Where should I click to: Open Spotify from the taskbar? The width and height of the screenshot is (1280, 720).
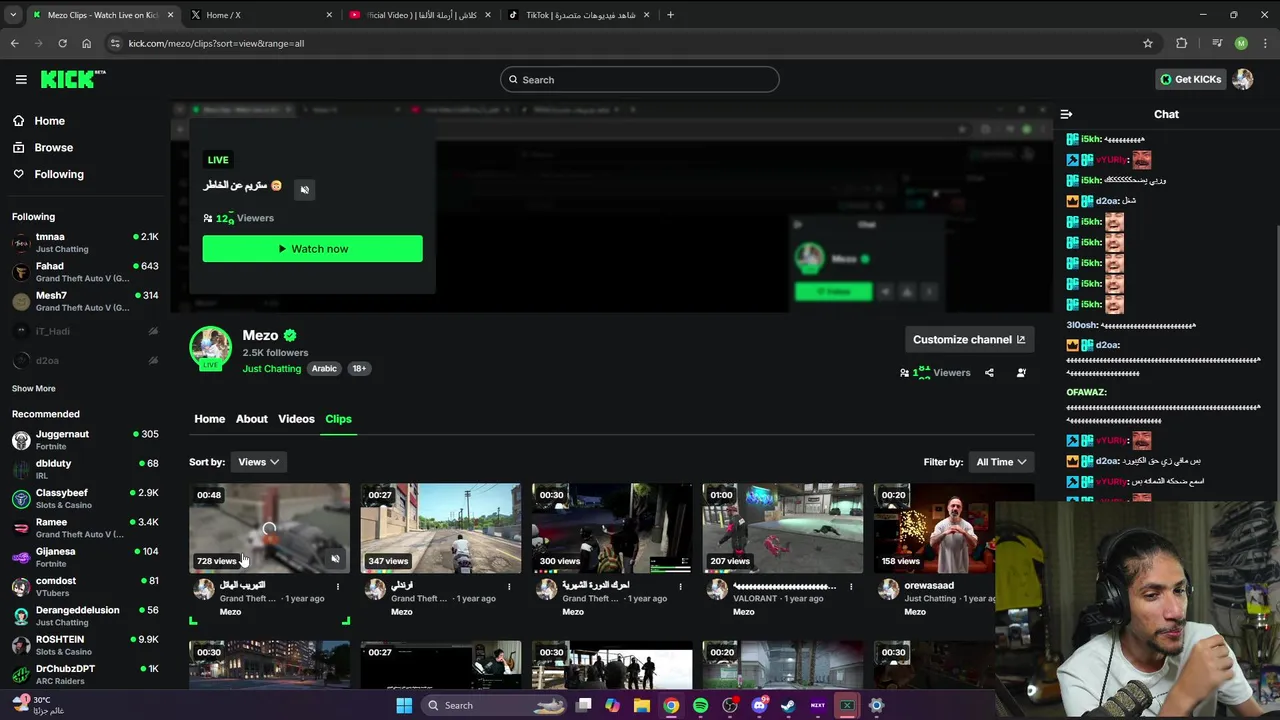(x=700, y=705)
